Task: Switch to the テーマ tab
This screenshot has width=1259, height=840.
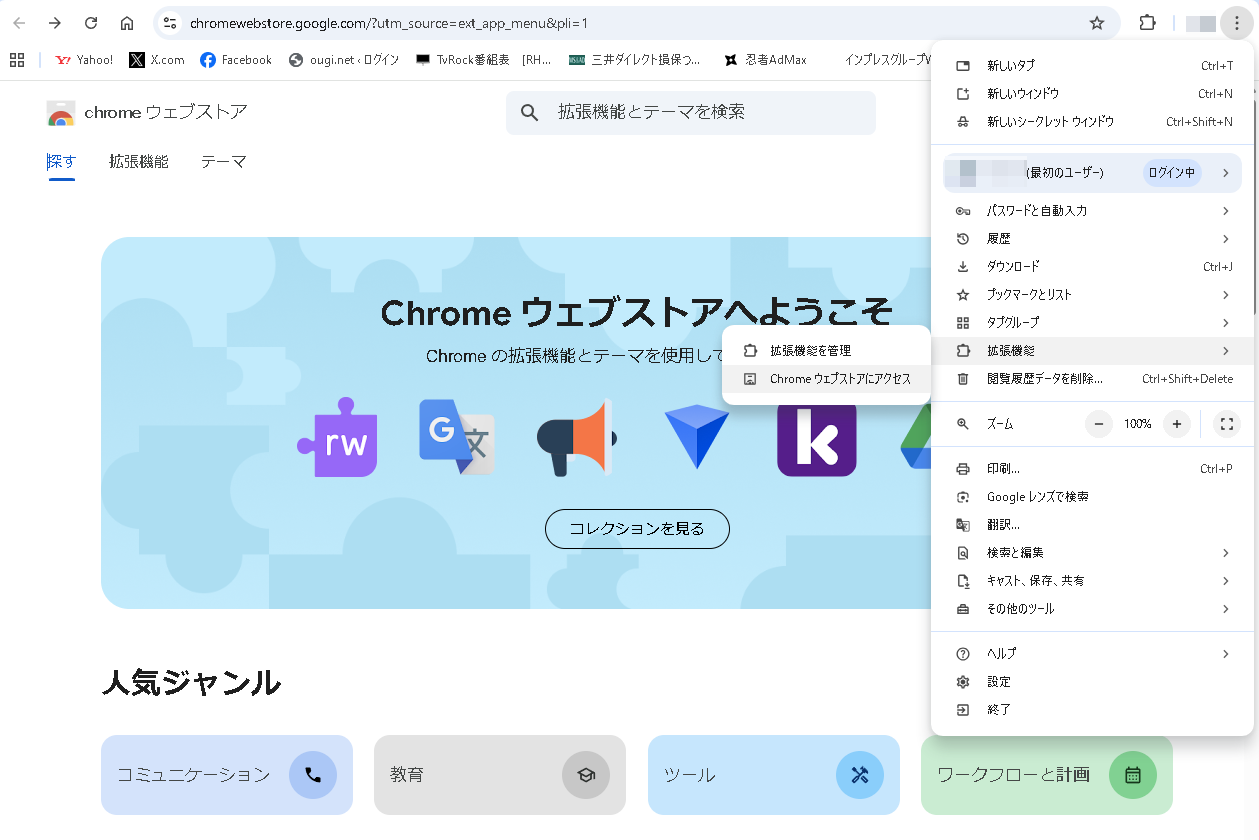Action: (222, 161)
